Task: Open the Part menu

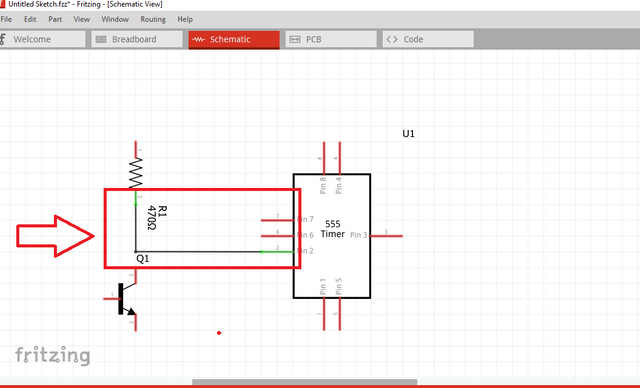Action: [x=55, y=19]
